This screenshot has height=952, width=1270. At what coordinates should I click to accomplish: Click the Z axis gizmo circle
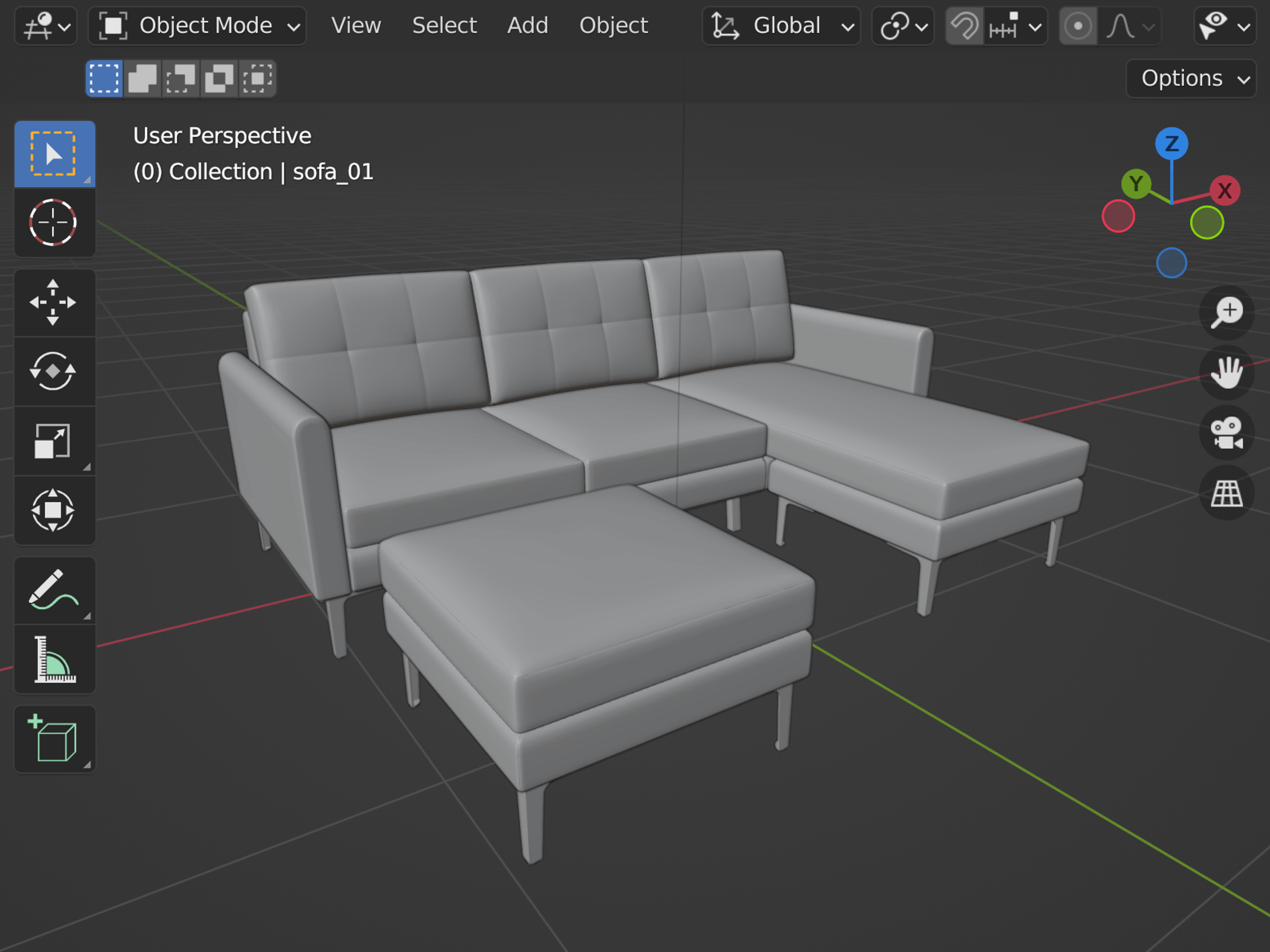click(x=1171, y=143)
